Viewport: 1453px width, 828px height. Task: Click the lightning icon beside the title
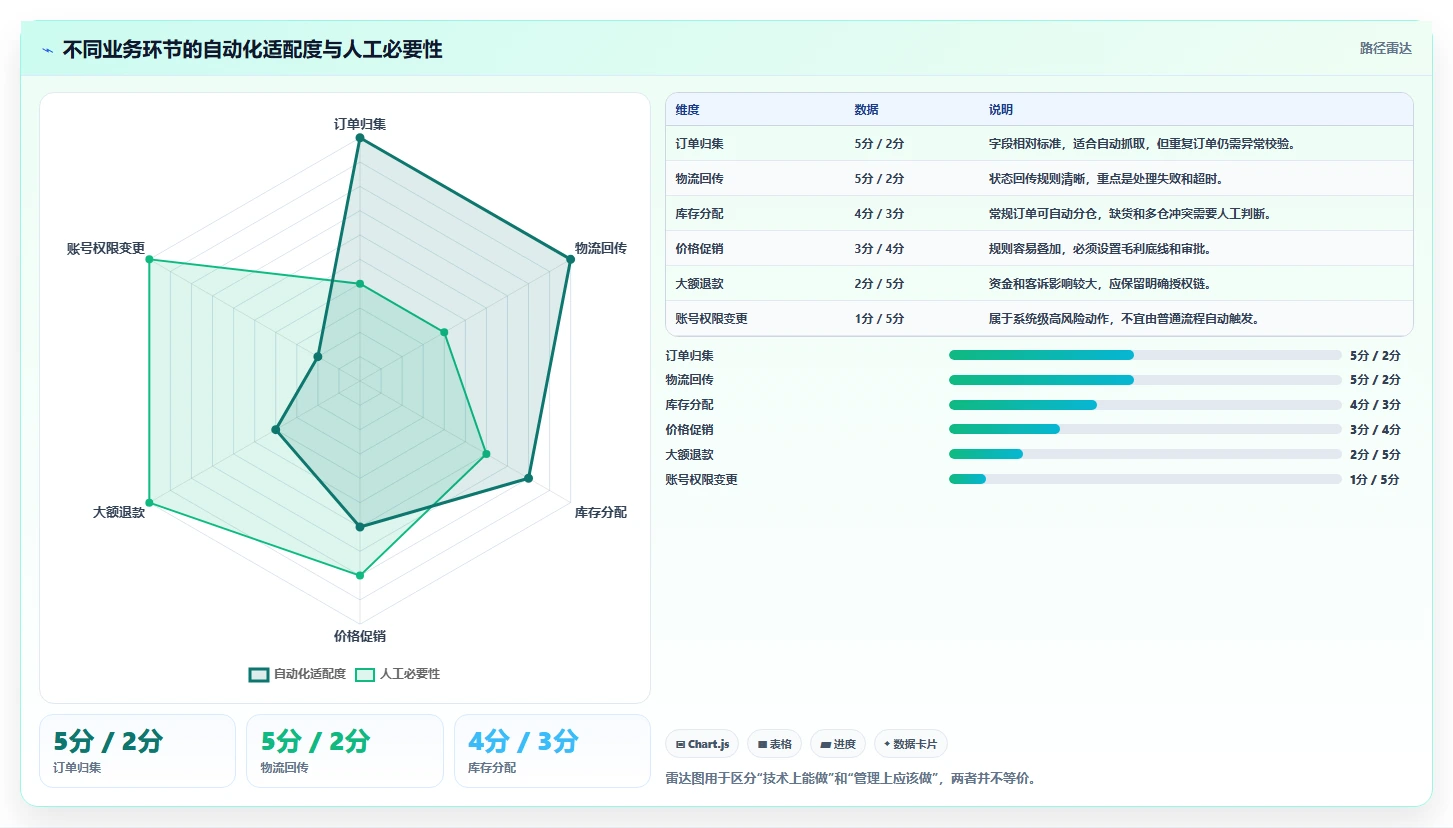click(47, 50)
